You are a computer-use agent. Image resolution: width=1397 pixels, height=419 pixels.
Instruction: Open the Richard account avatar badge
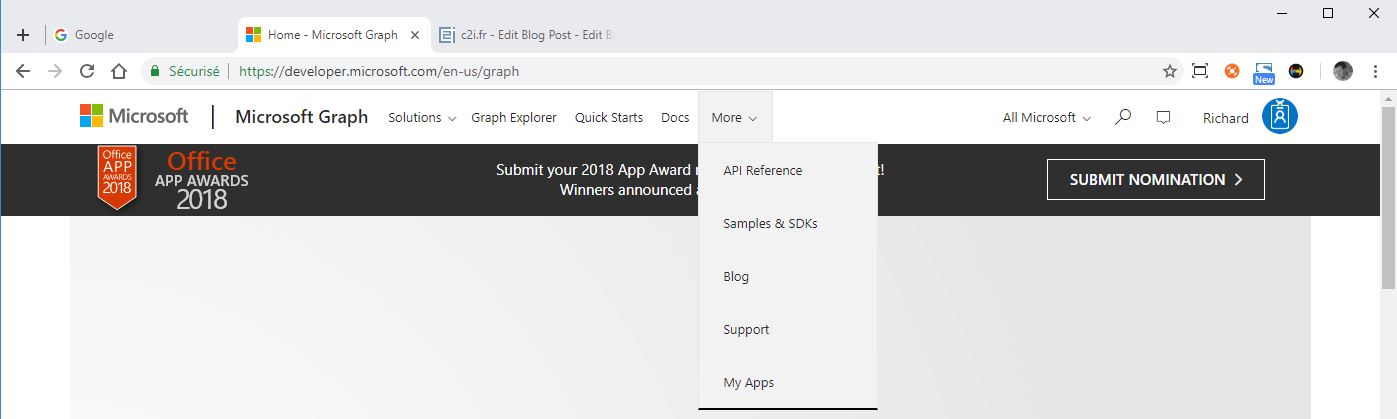click(1279, 117)
